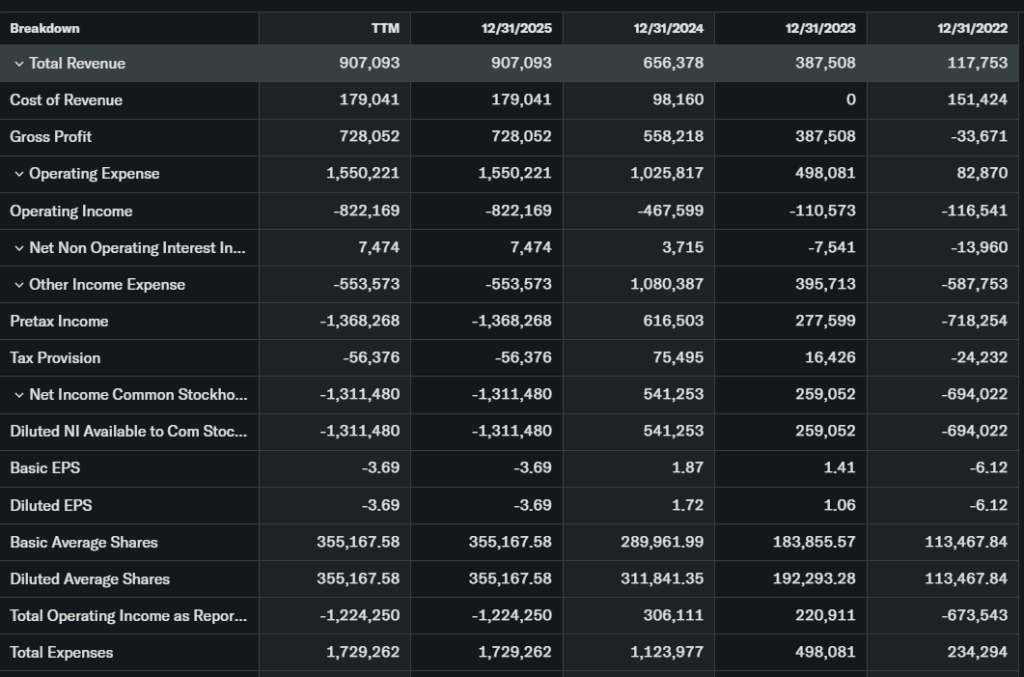
Task: Click the Diluted Average Shares row label
Action: [90, 579]
